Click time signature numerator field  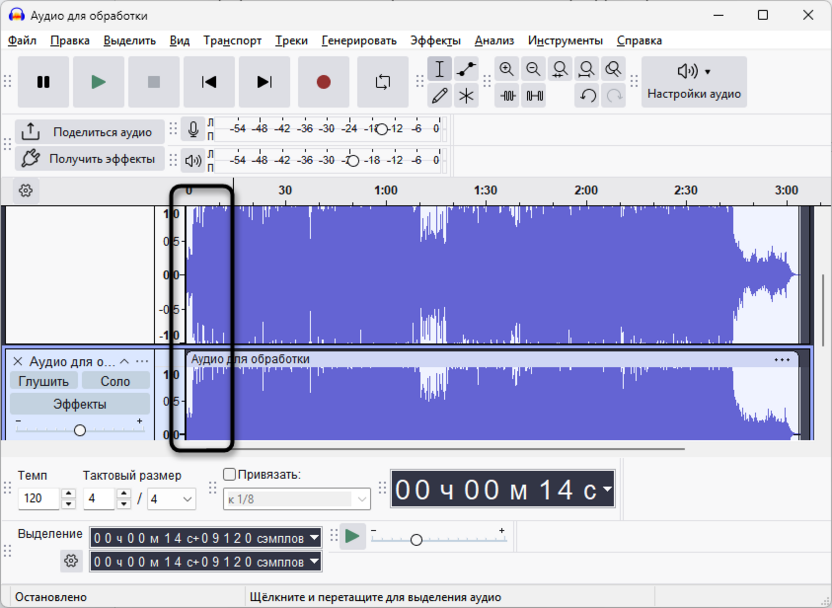pyautogui.click(x=99, y=499)
